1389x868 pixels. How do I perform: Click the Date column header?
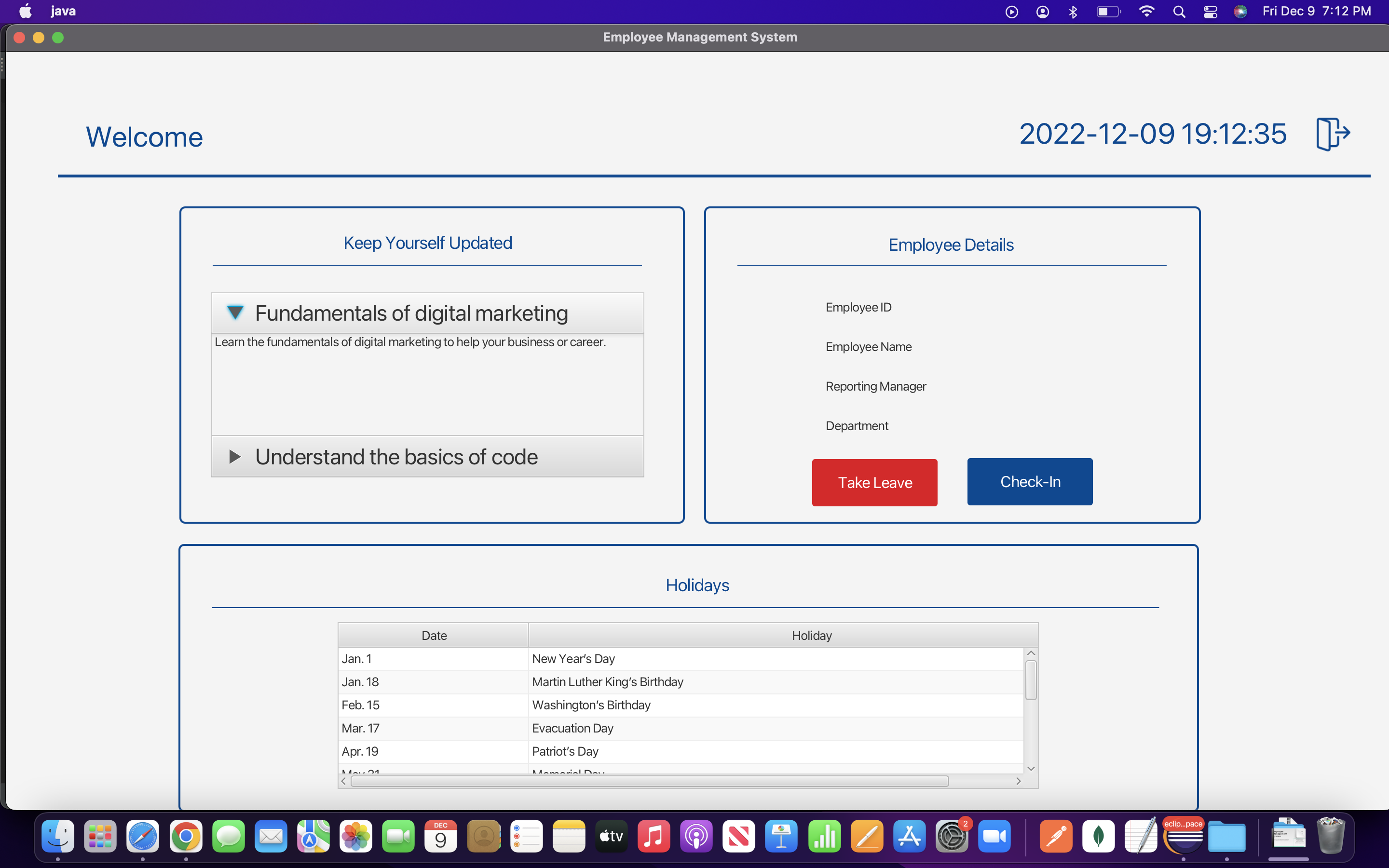tap(434, 636)
